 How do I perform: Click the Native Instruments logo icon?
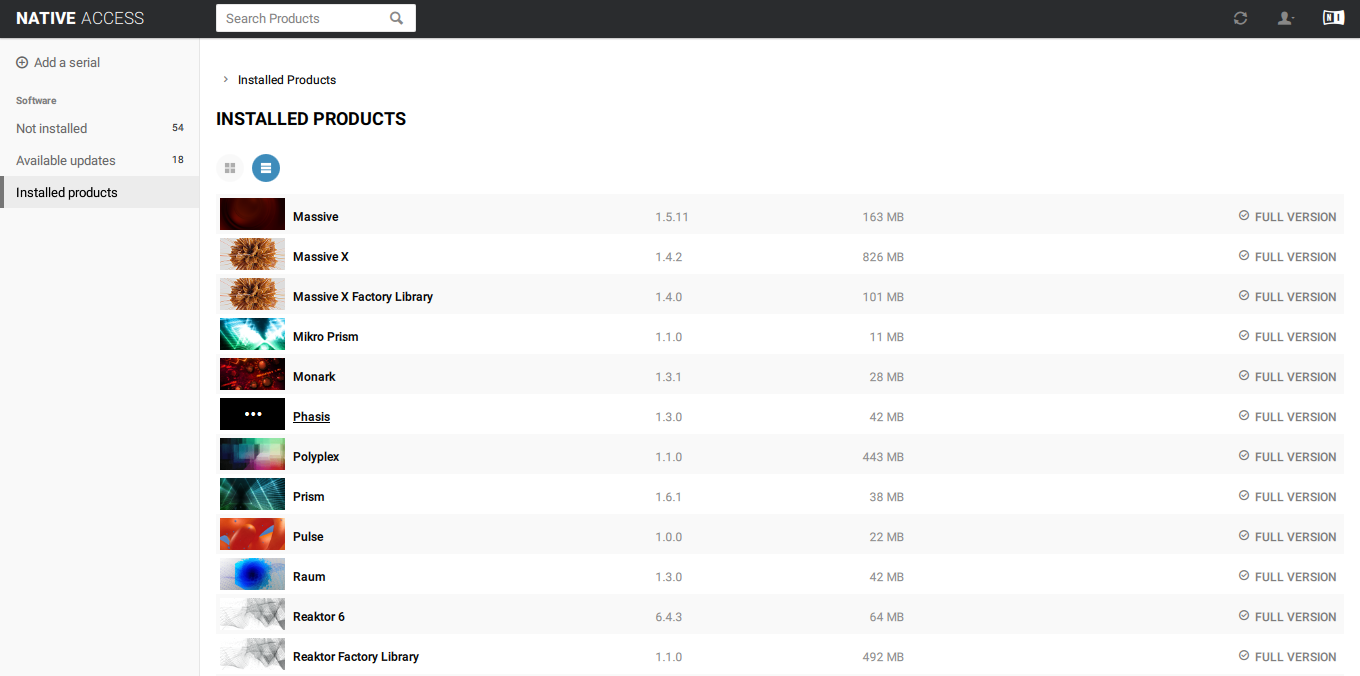(x=1333, y=18)
